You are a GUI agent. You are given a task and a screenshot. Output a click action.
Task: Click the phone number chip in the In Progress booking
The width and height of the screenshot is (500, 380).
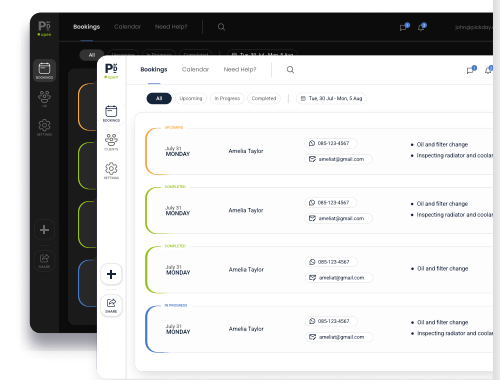(331, 321)
